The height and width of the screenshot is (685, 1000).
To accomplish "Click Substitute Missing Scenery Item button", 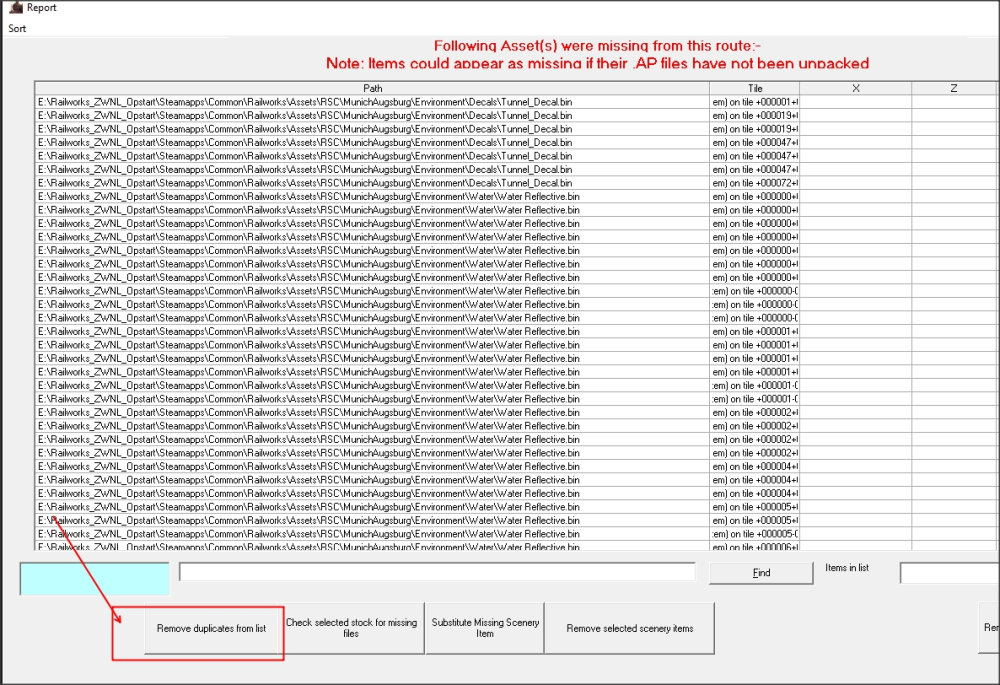I will tap(484, 628).
